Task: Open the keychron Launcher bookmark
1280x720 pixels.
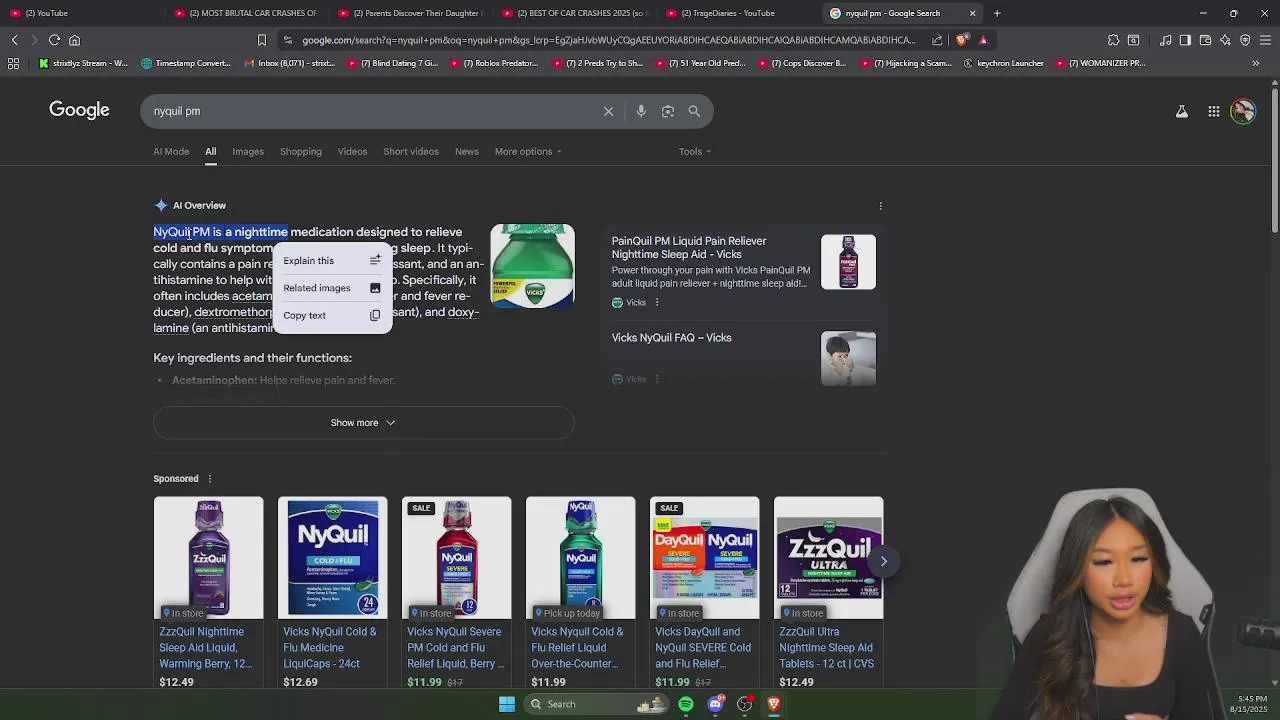Action: (1003, 63)
